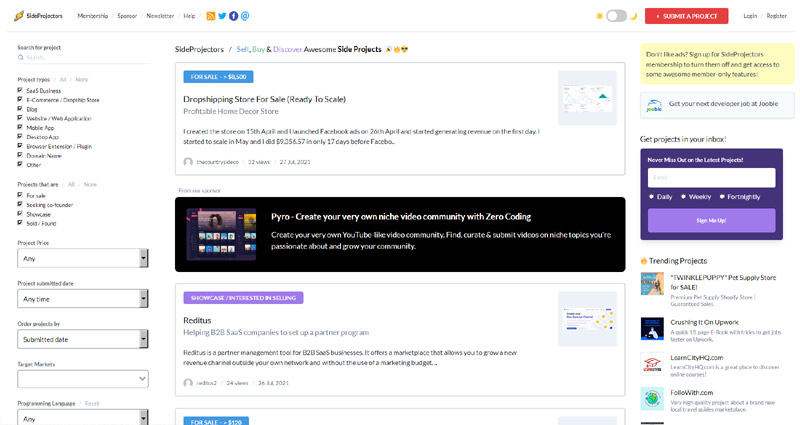The image size is (800, 425).
Task: Select the Daily newsletter option
Action: [652, 196]
